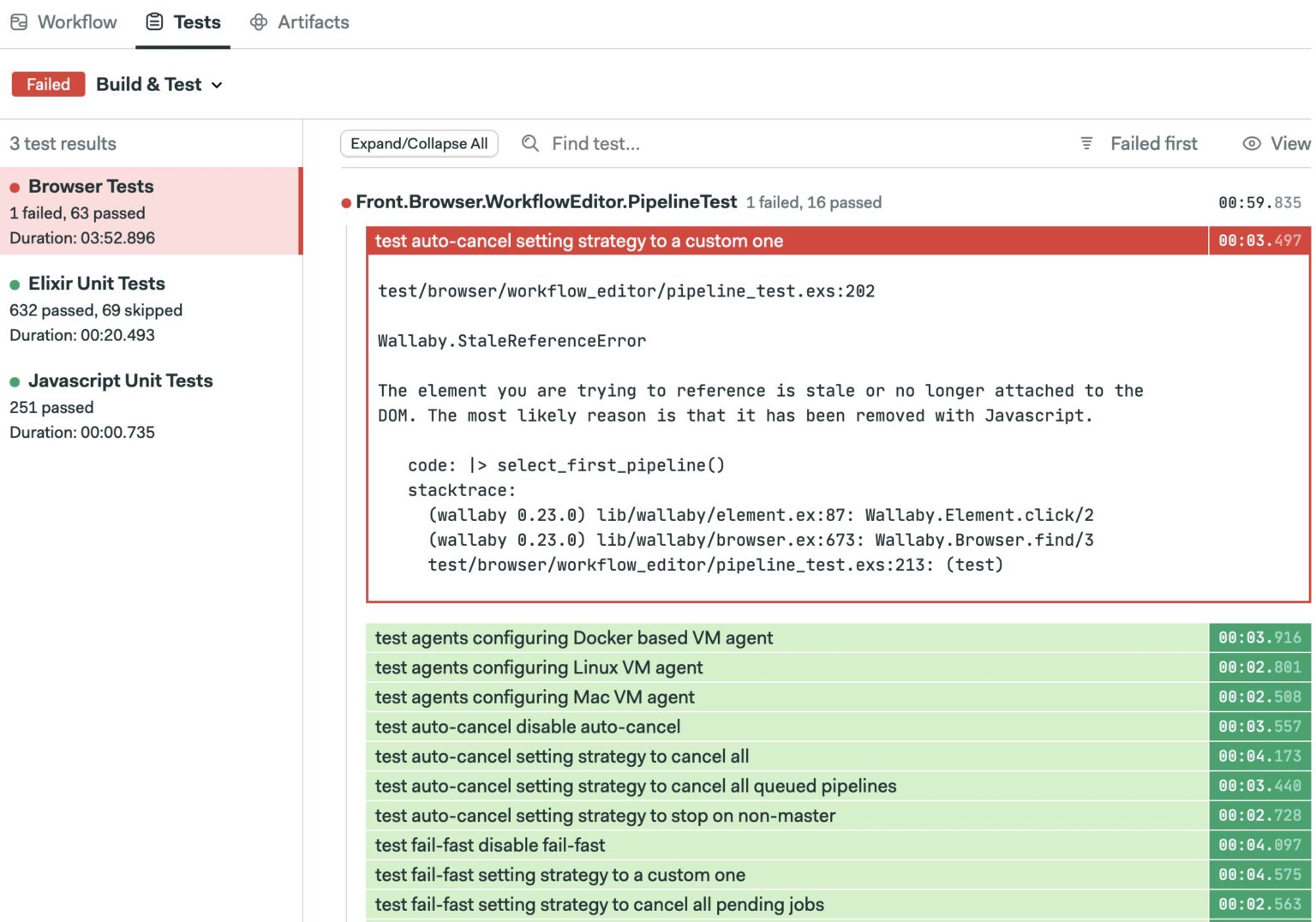
Task: Click the green dot beside Elixir Unit Tests
Action: [15, 284]
